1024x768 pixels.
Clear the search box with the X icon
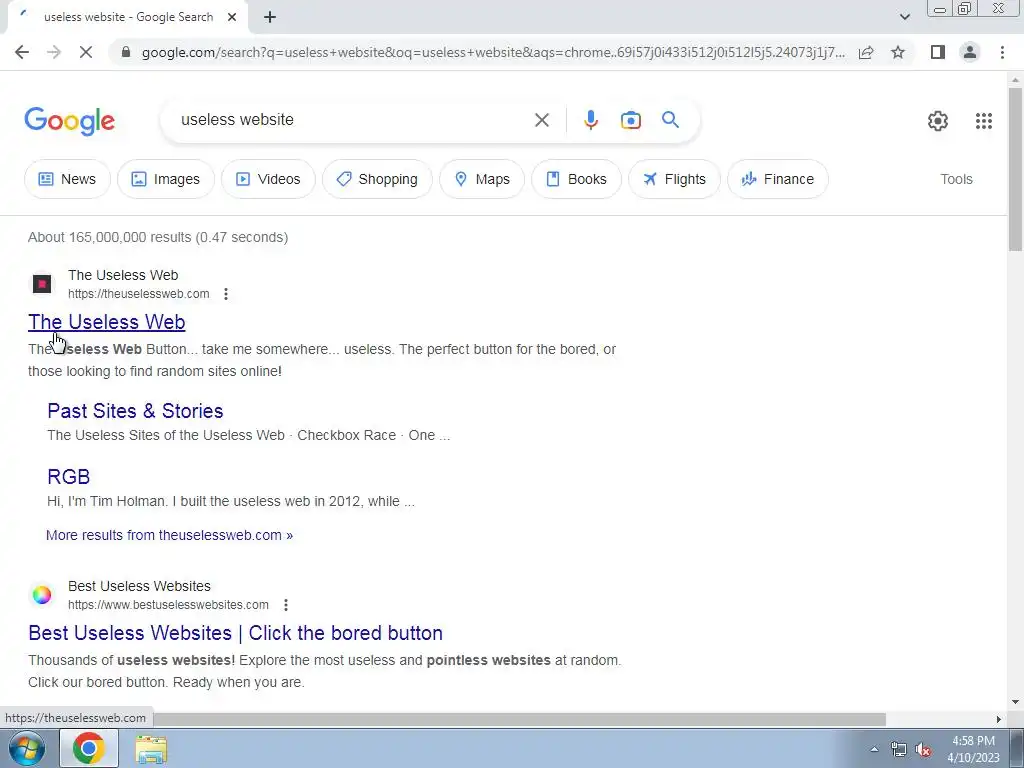541,120
